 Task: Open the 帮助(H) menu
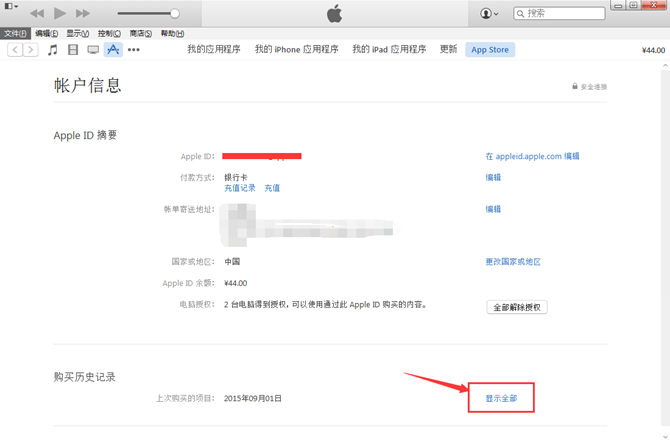click(x=172, y=33)
